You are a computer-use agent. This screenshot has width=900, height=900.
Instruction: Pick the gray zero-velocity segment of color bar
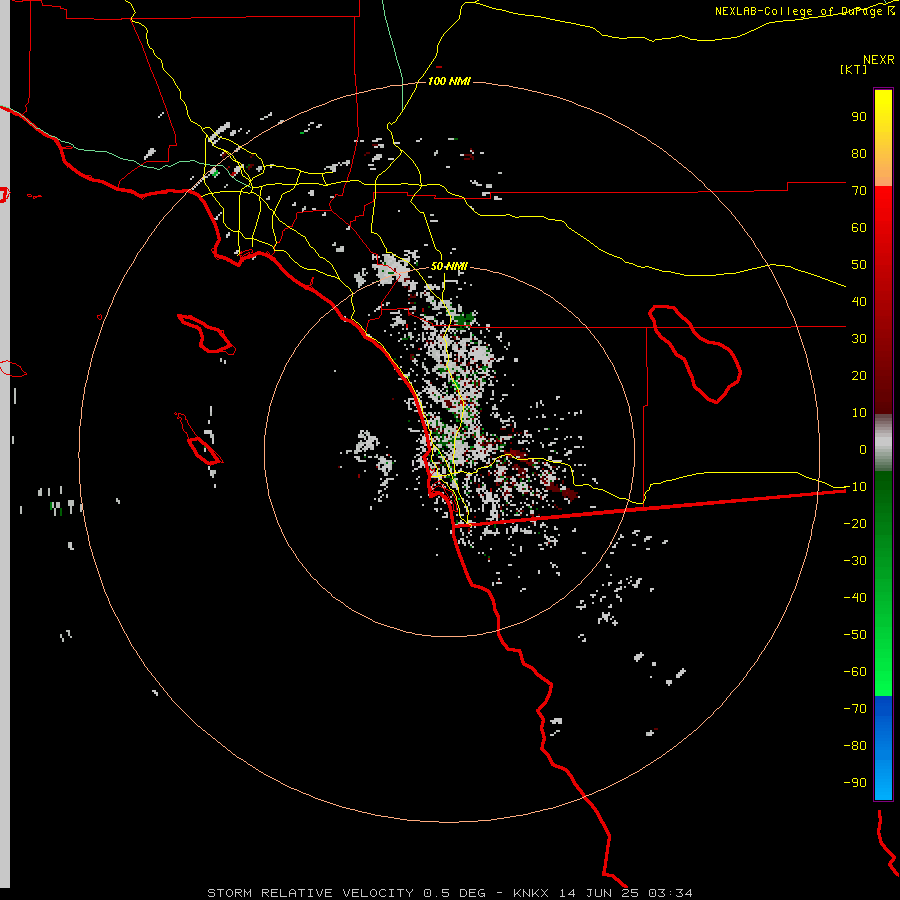click(x=883, y=443)
